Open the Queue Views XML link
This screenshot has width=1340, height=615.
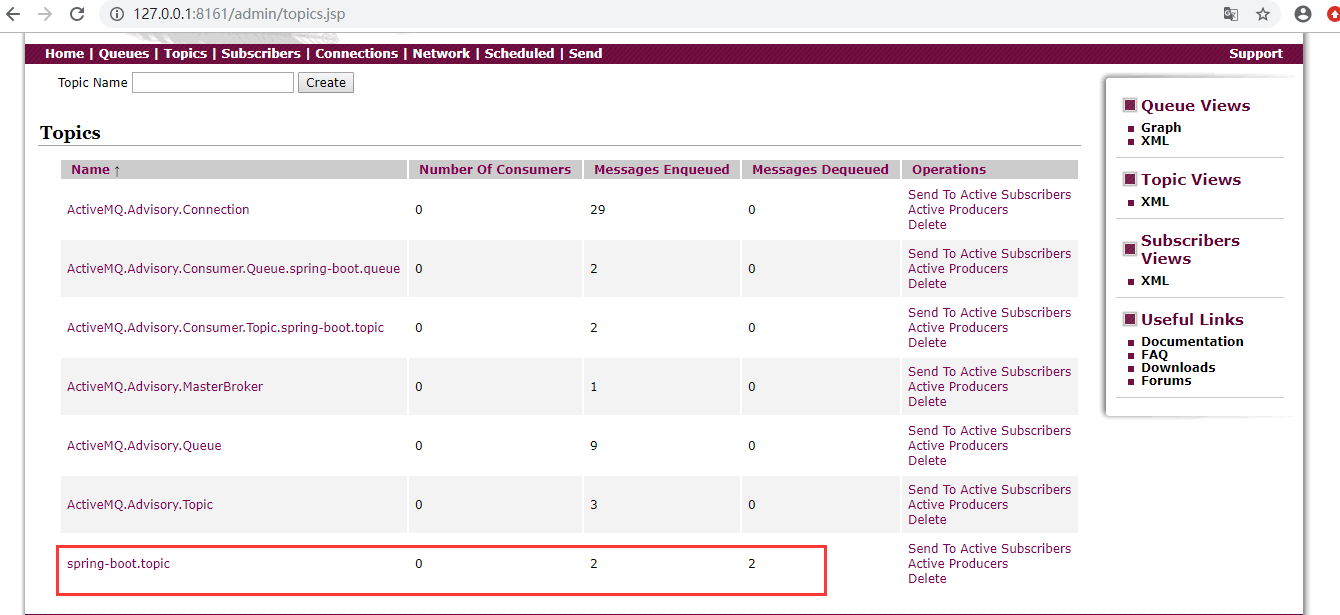pyautogui.click(x=1154, y=141)
